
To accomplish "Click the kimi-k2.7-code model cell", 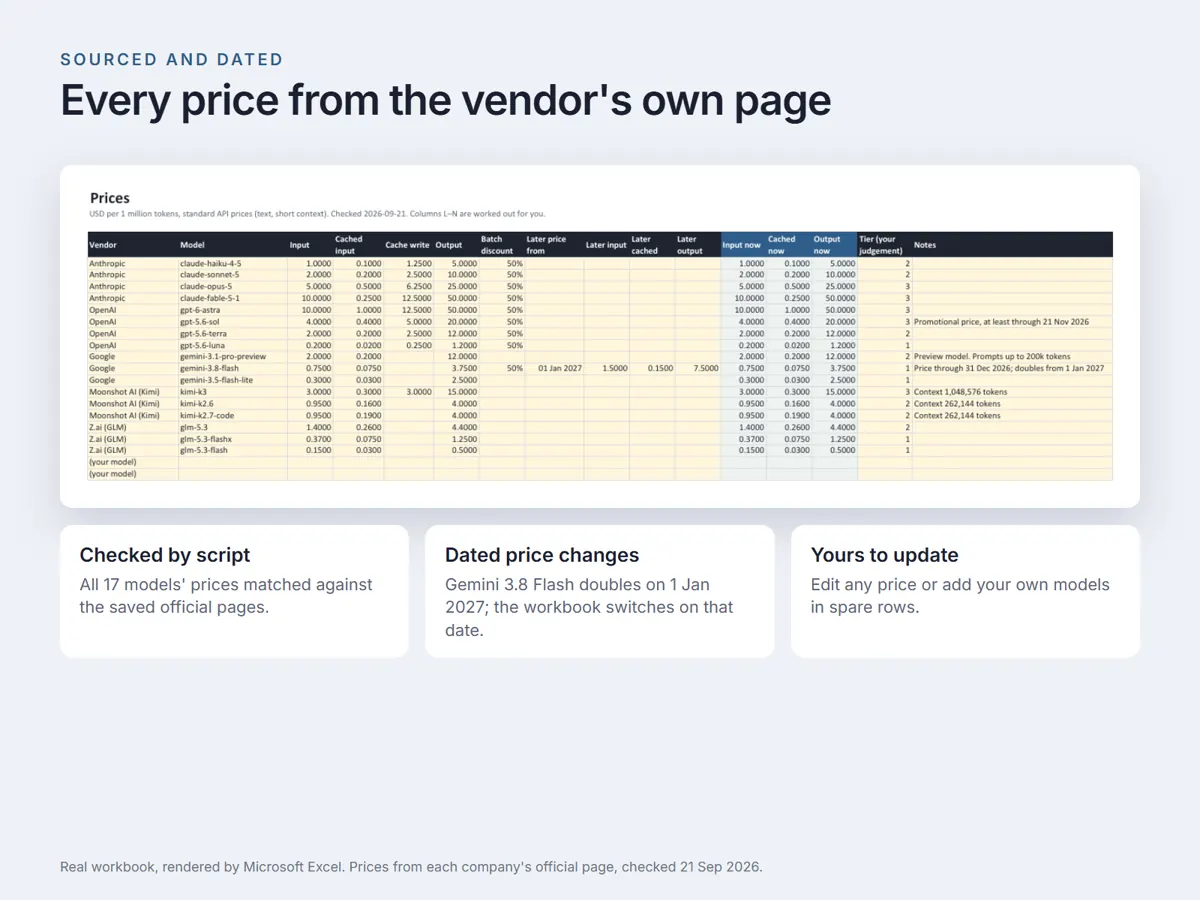I will 233,416.
